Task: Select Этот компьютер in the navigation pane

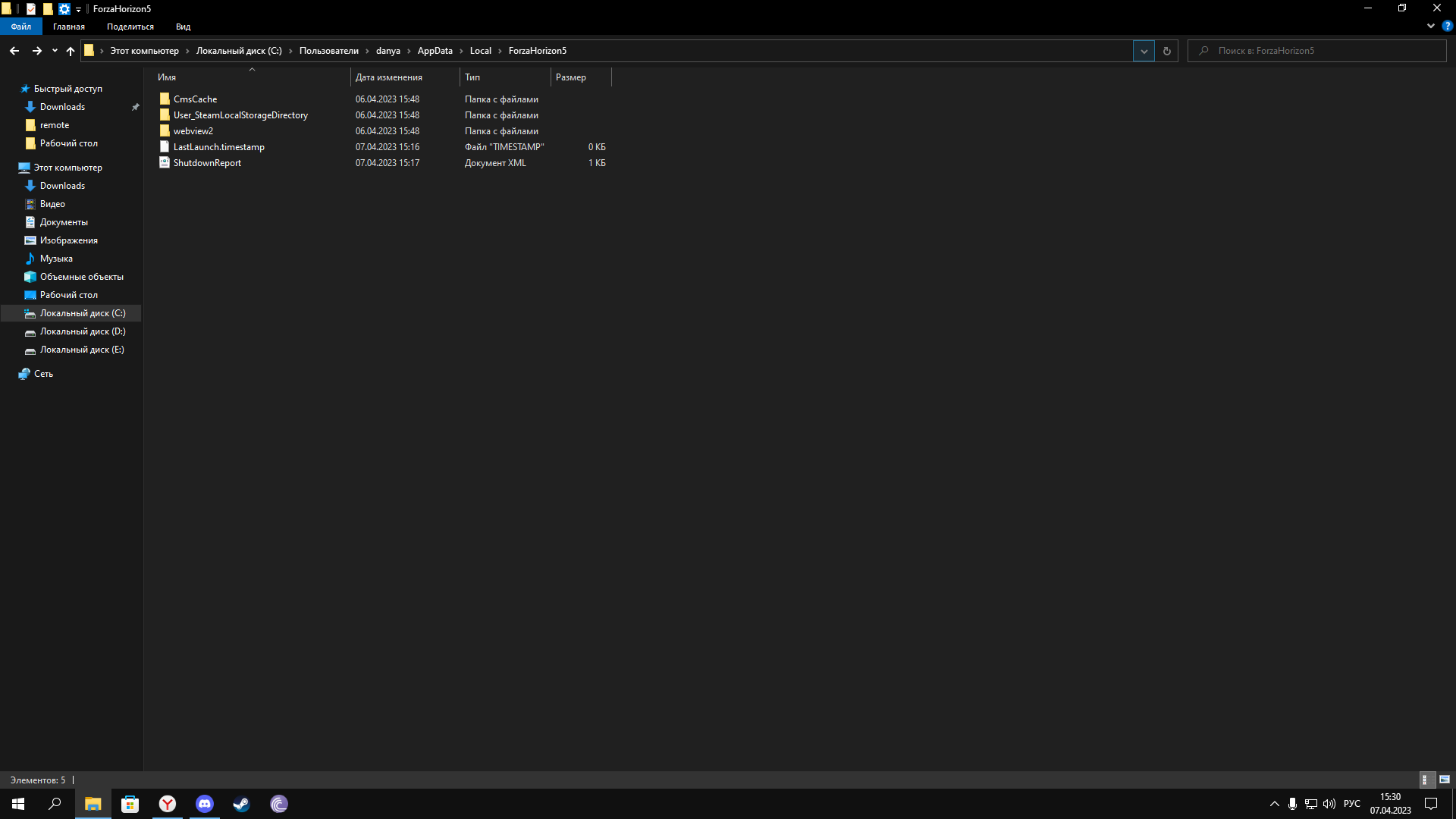Action: pyautogui.click(x=68, y=168)
